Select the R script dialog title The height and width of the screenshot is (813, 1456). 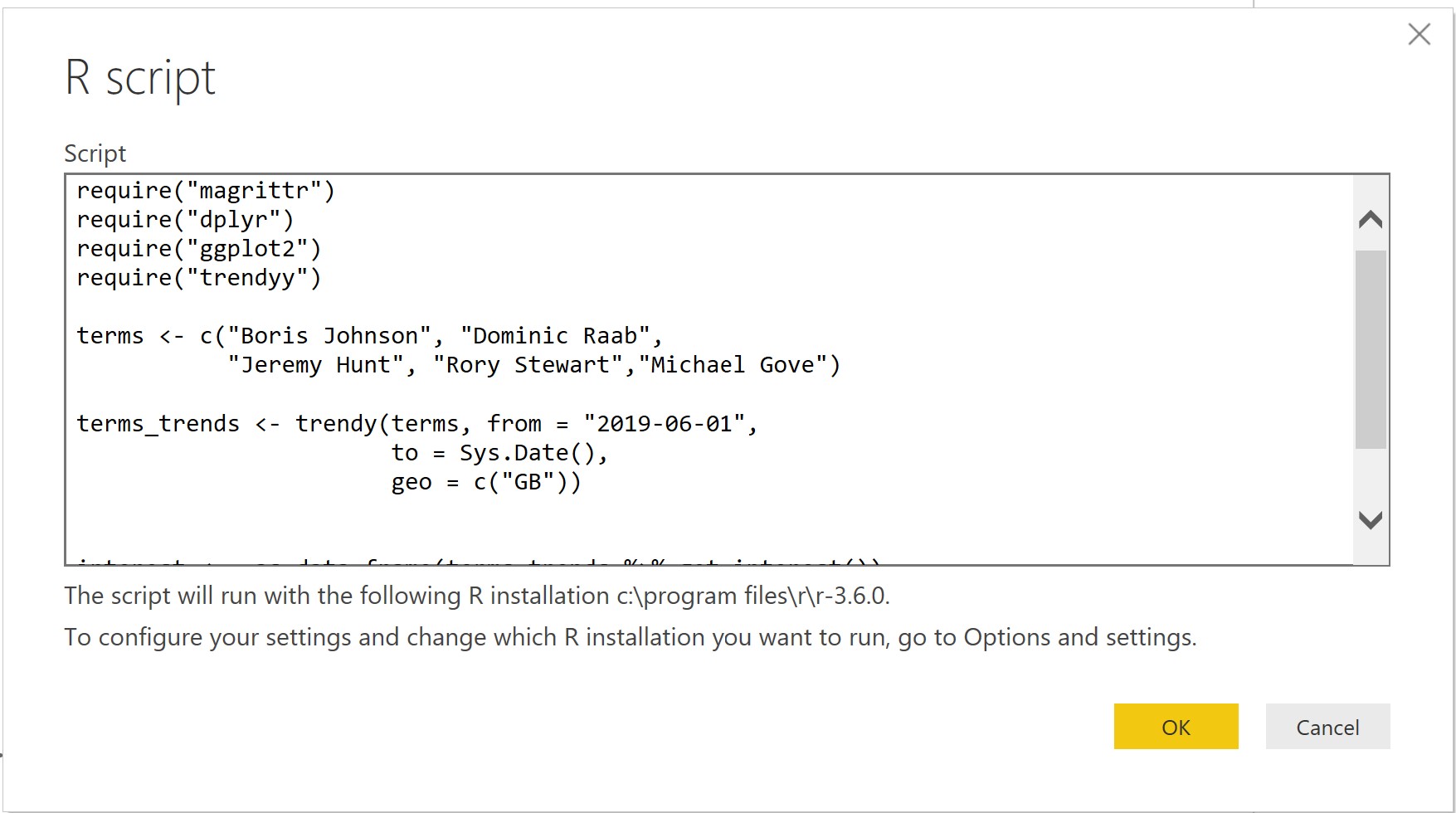(x=139, y=77)
